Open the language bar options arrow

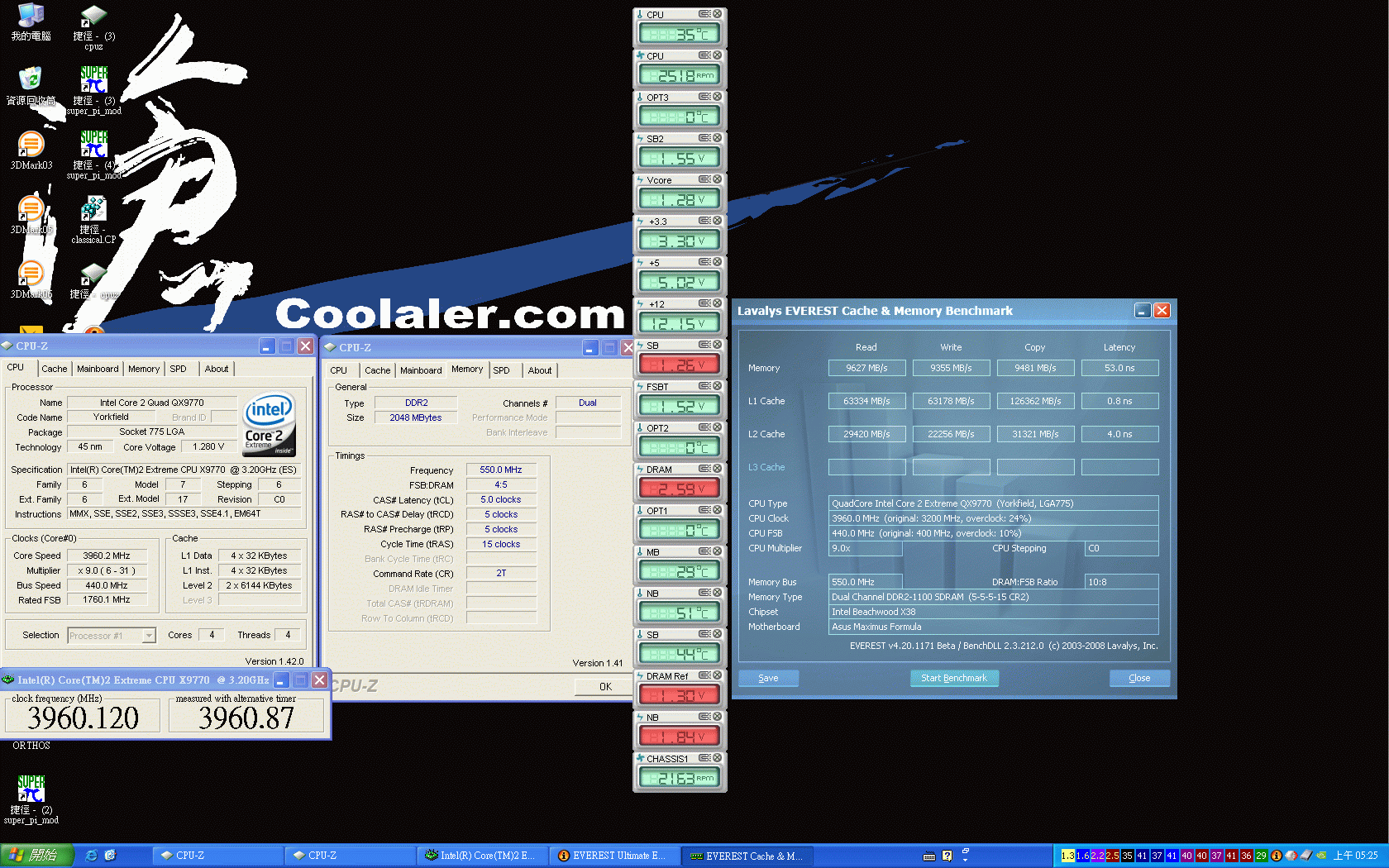(x=965, y=860)
